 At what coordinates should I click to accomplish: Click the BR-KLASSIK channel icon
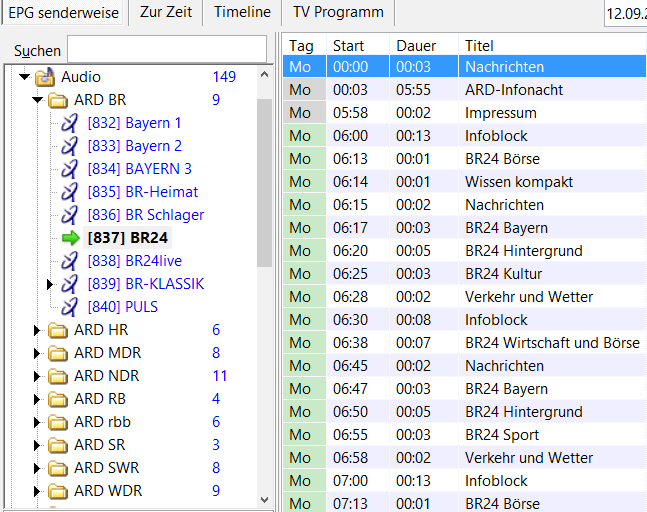(69, 284)
